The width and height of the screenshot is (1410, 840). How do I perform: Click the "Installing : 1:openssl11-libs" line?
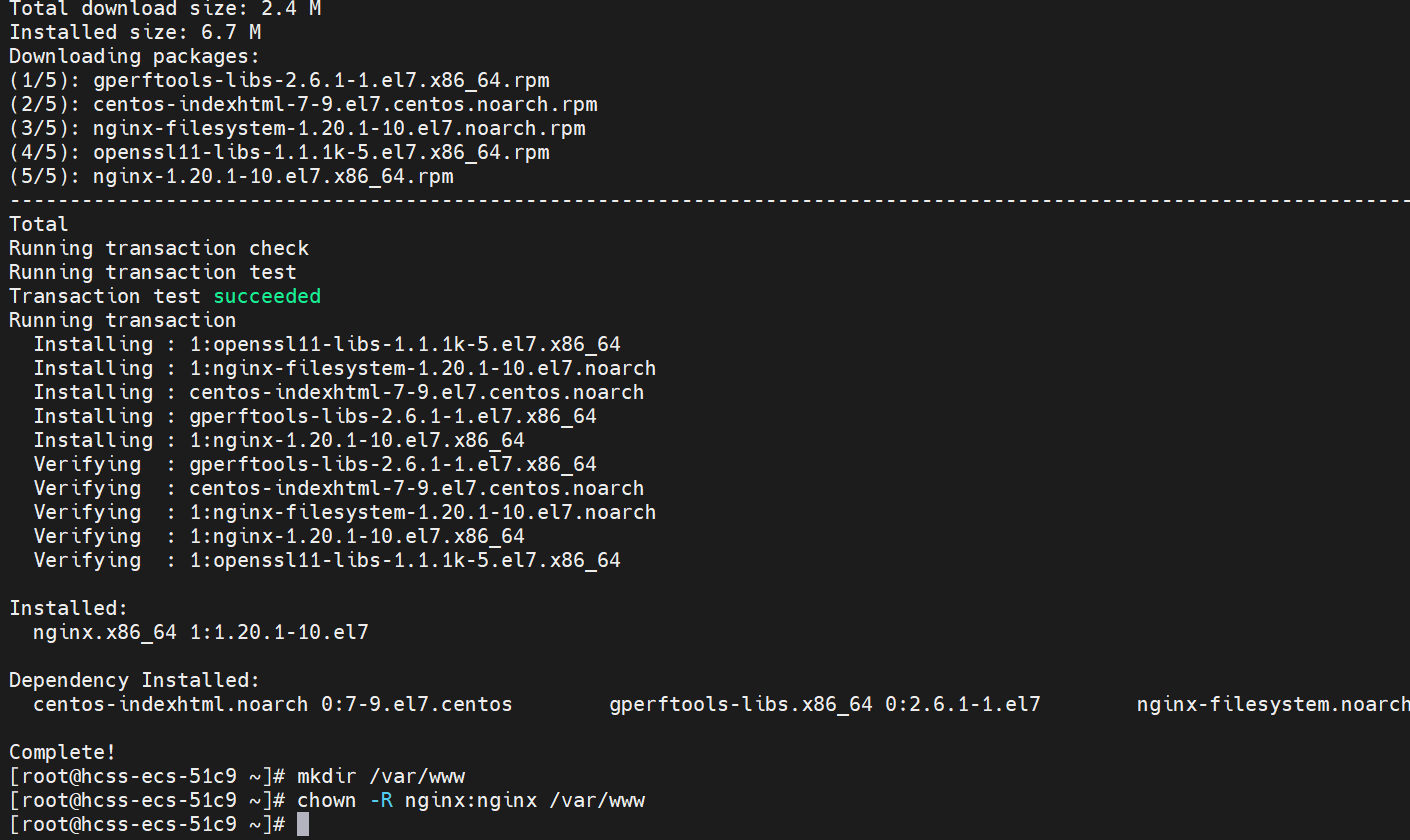pyautogui.click(x=327, y=344)
